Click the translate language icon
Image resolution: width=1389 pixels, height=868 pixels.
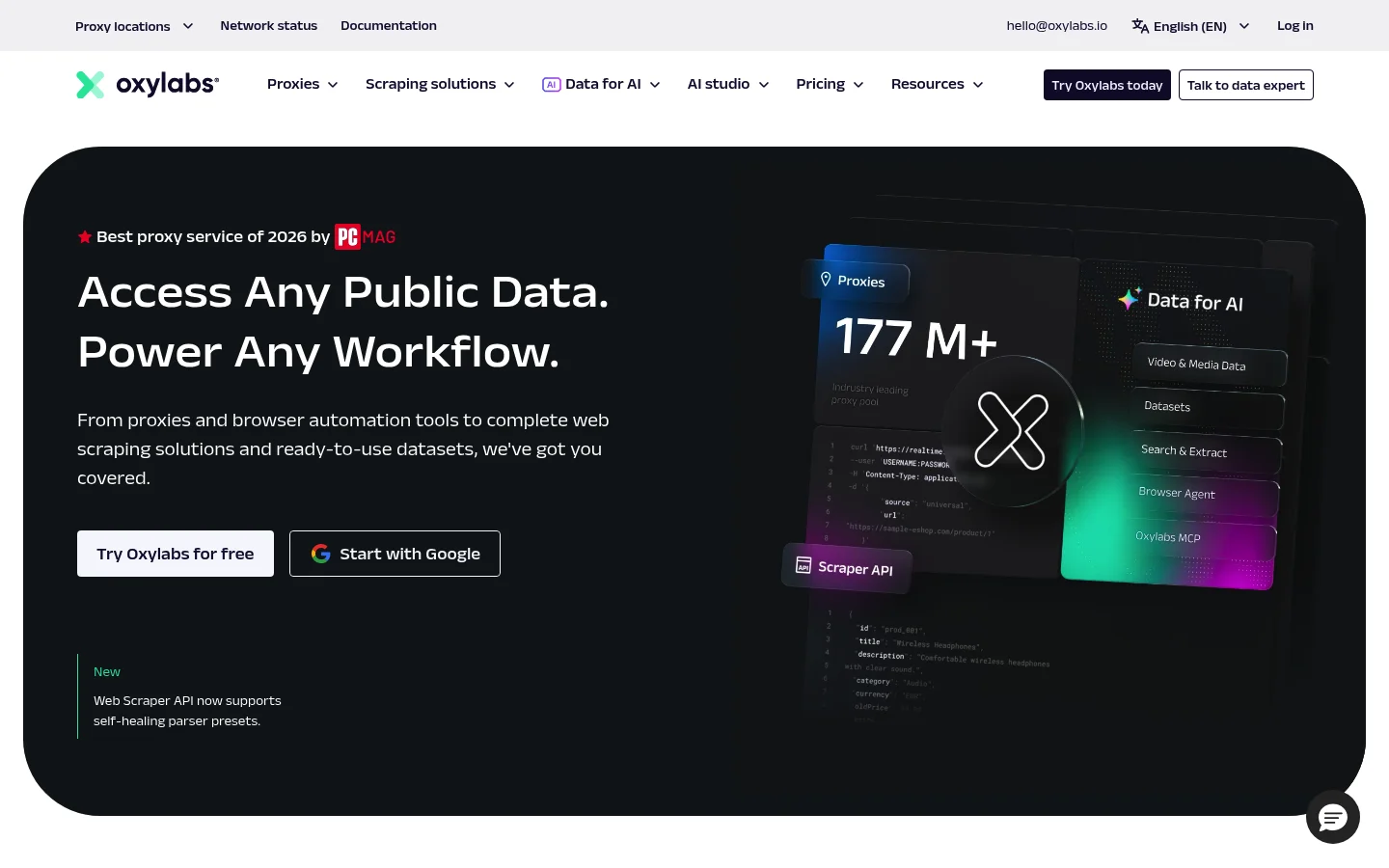[1140, 26]
